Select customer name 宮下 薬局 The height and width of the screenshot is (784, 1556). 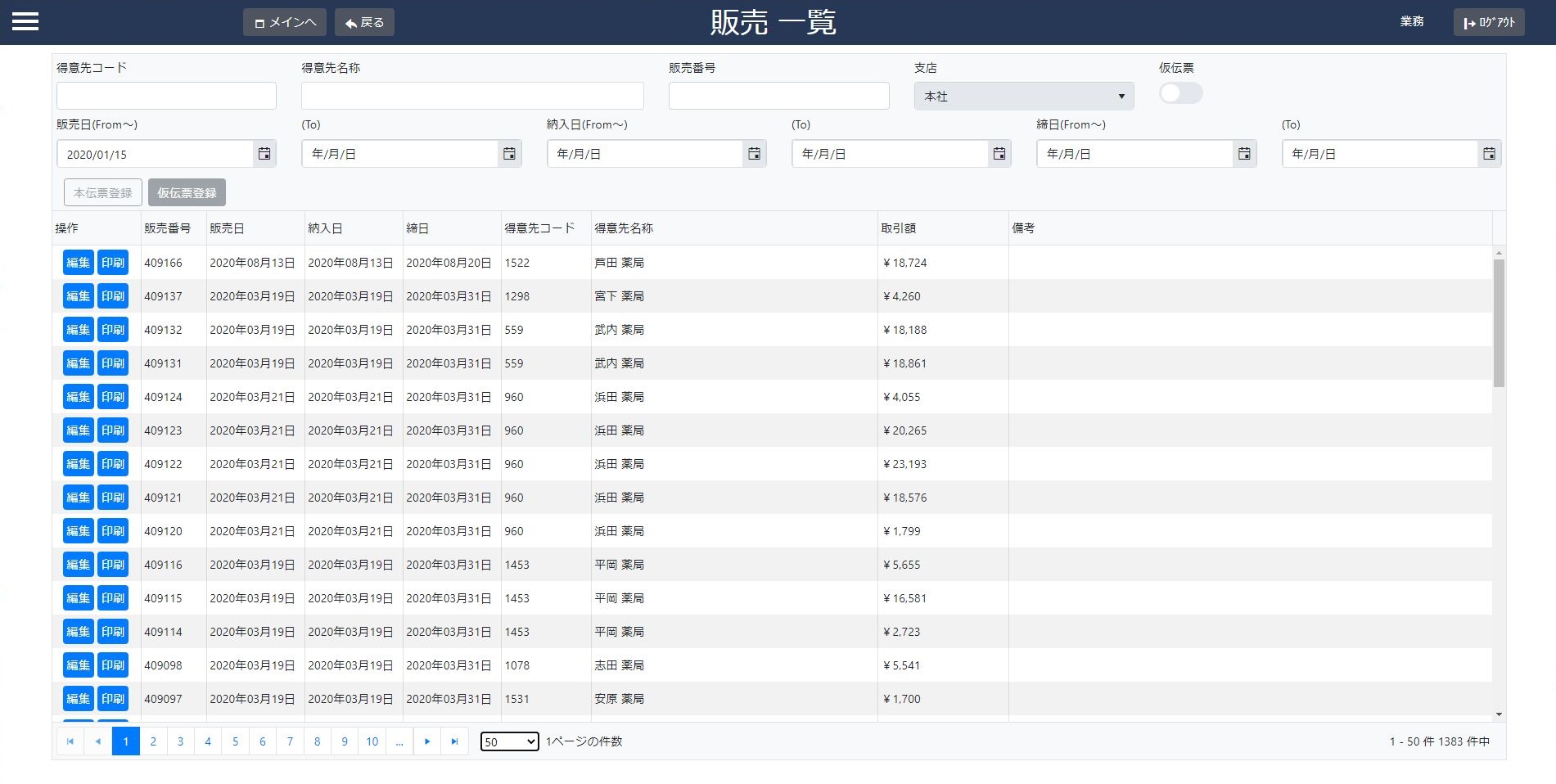pyautogui.click(x=619, y=296)
